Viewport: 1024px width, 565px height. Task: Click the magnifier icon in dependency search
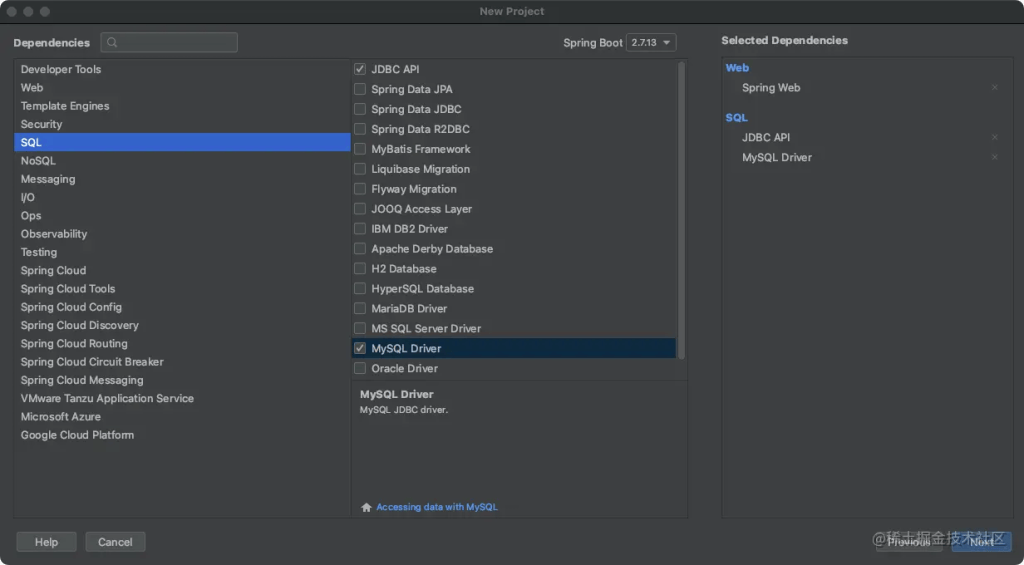[x=112, y=43]
